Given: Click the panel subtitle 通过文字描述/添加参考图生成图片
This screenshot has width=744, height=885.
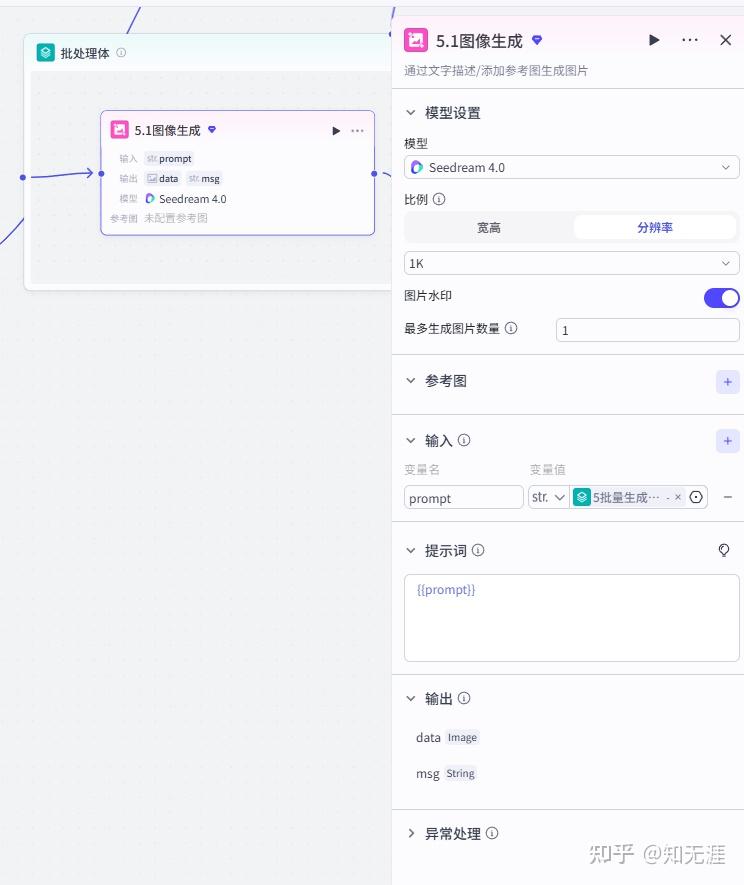Looking at the screenshot, I should 496,71.
